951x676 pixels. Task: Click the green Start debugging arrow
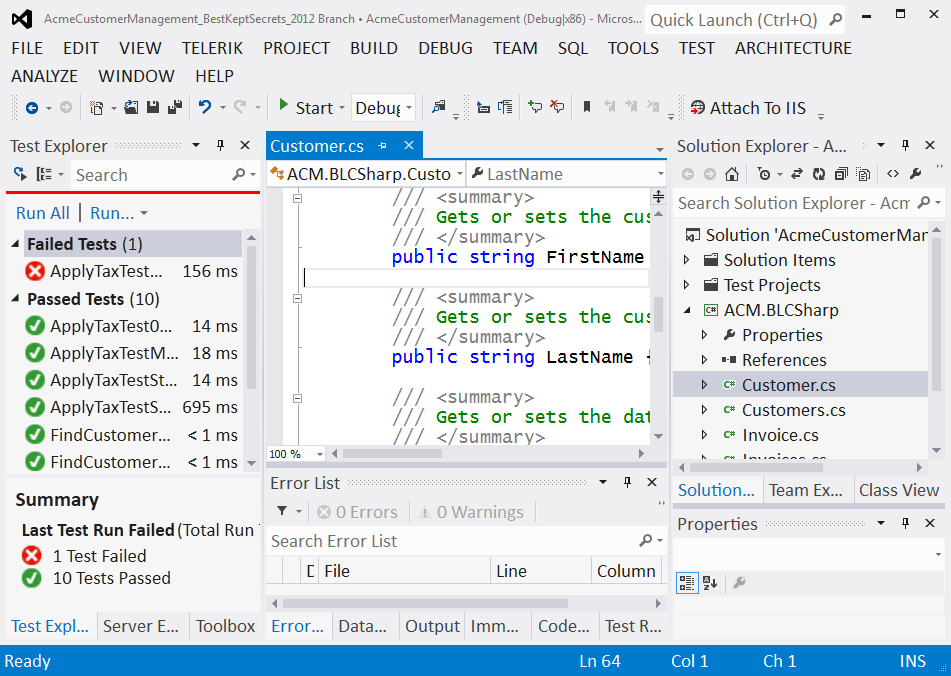(x=283, y=105)
